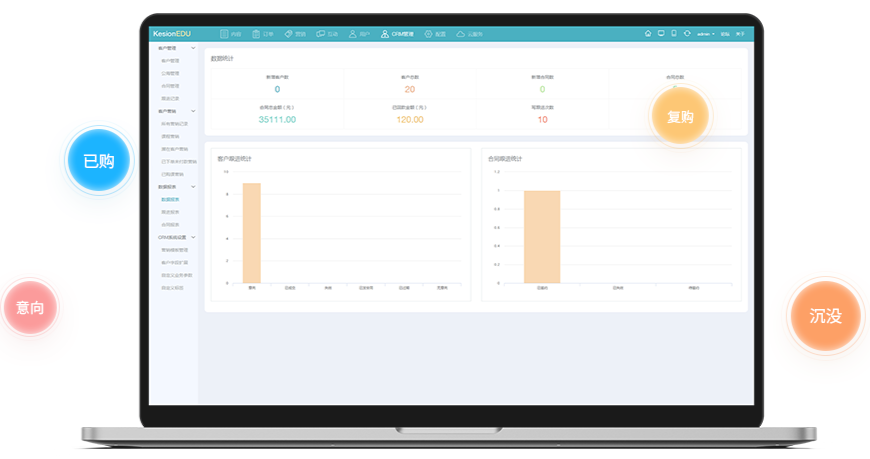
Task: Click the orange 复购 bubble
Action: (x=680, y=116)
